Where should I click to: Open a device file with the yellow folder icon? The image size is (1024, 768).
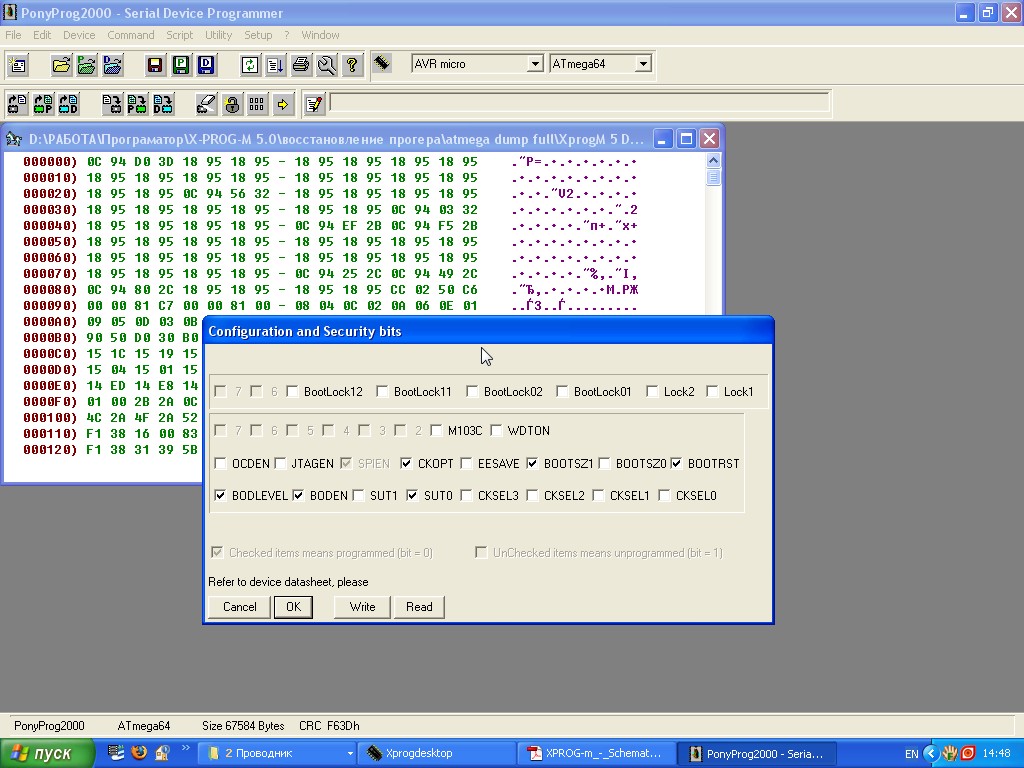61,65
